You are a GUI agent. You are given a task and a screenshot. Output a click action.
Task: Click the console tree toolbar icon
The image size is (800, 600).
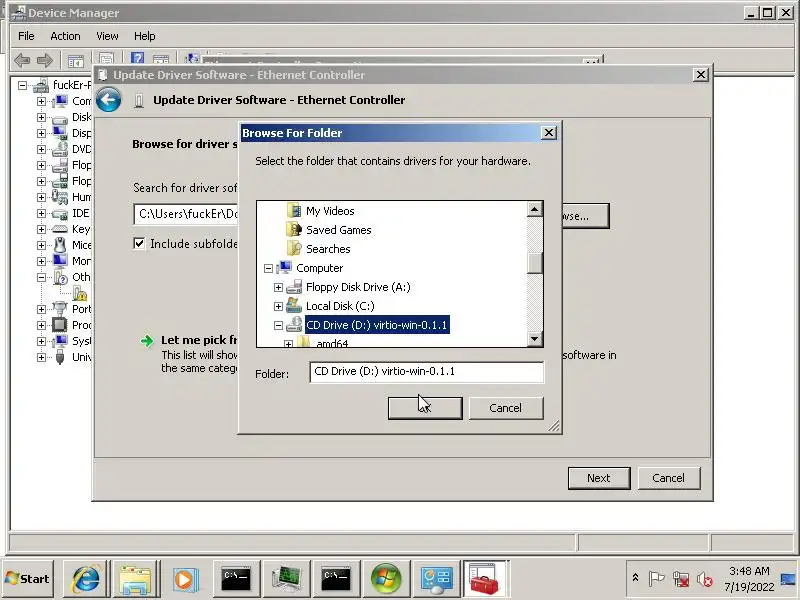(x=76, y=61)
